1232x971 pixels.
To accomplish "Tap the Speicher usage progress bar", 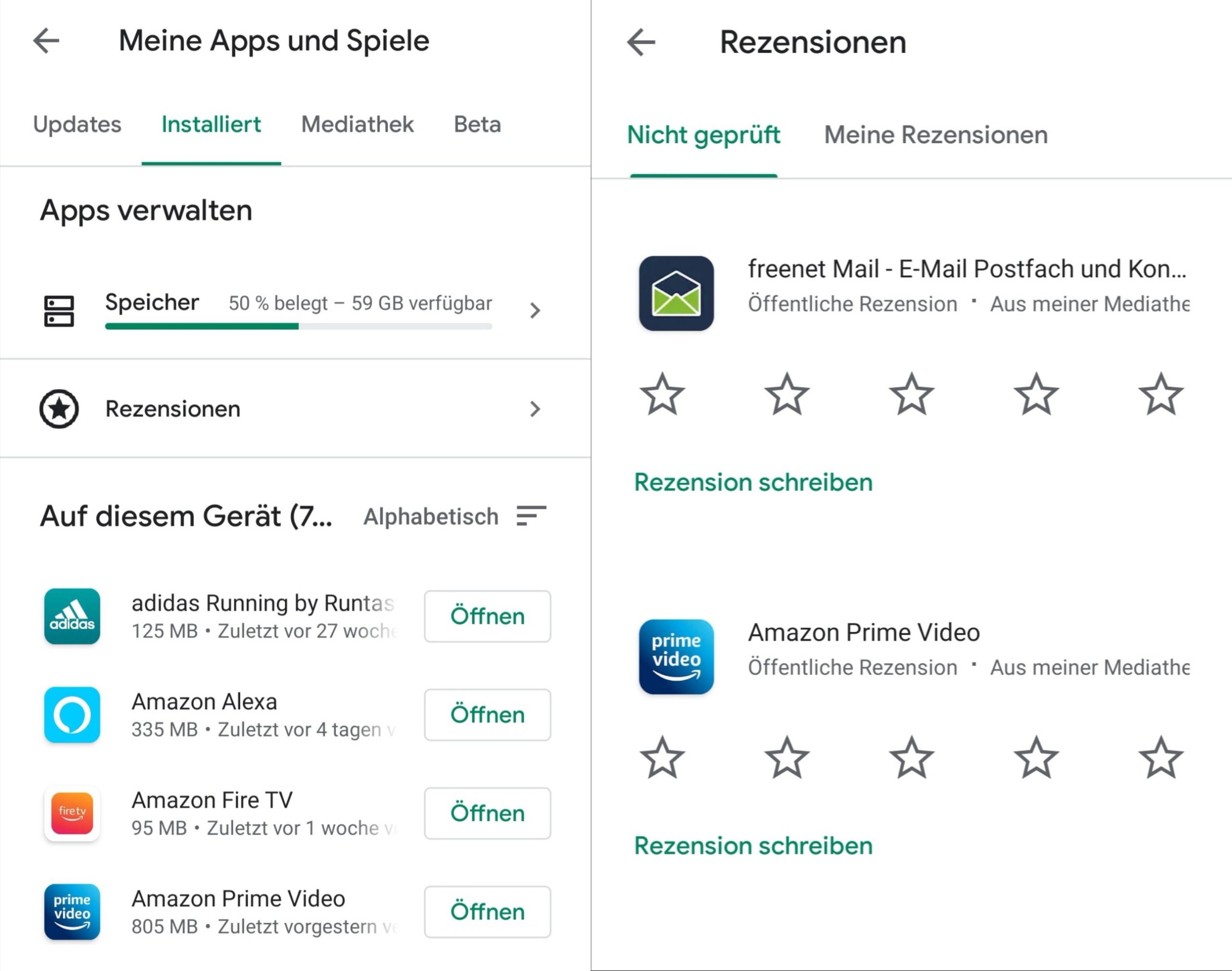I will click(x=298, y=326).
